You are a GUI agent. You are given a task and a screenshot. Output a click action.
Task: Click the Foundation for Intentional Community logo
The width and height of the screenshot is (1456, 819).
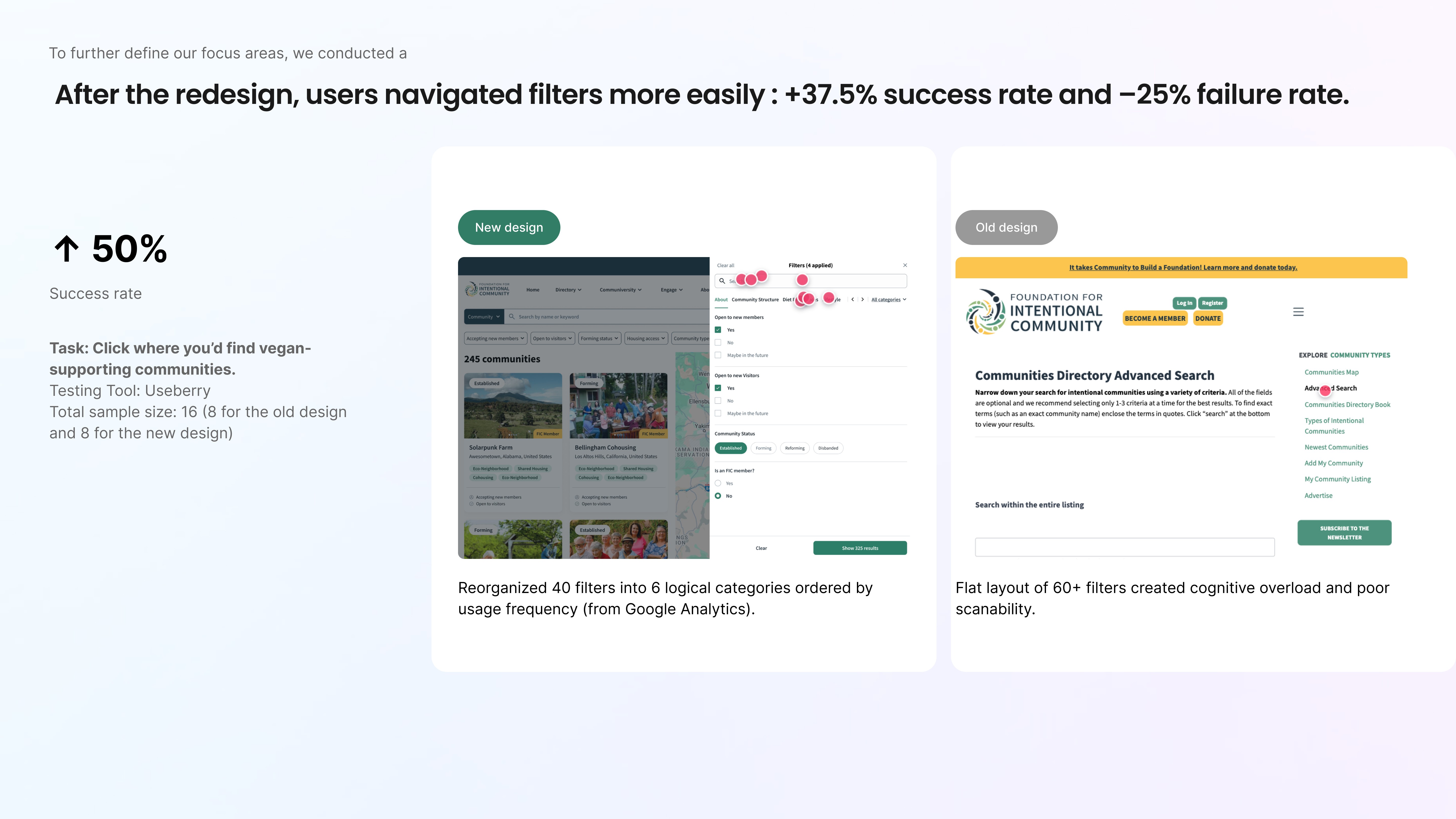pos(1034,312)
